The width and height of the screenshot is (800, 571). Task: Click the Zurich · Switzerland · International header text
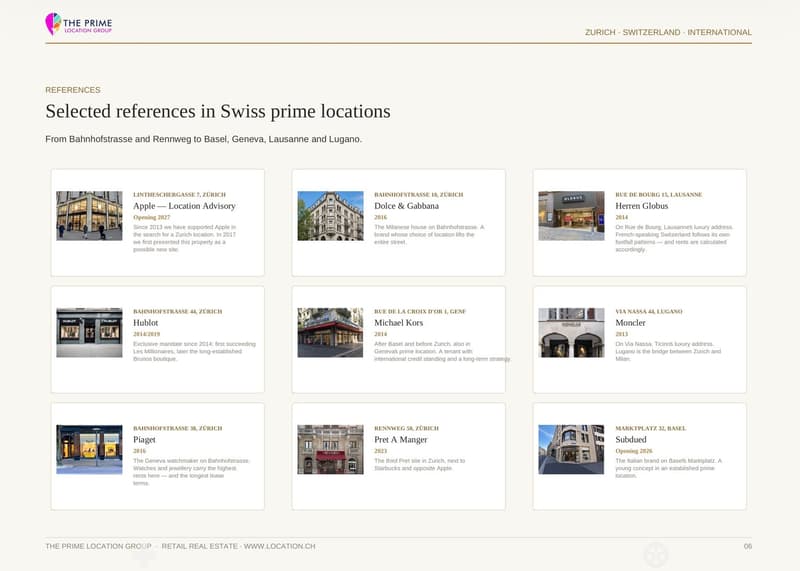[668, 32]
